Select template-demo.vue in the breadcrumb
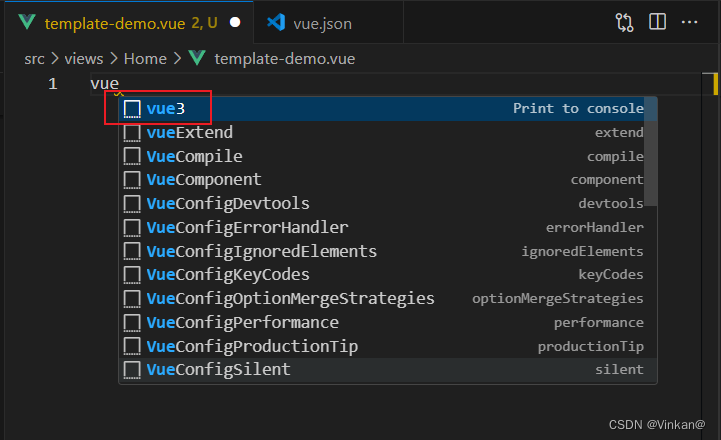This screenshot has height=440, width=721. [x=285, y=59]
